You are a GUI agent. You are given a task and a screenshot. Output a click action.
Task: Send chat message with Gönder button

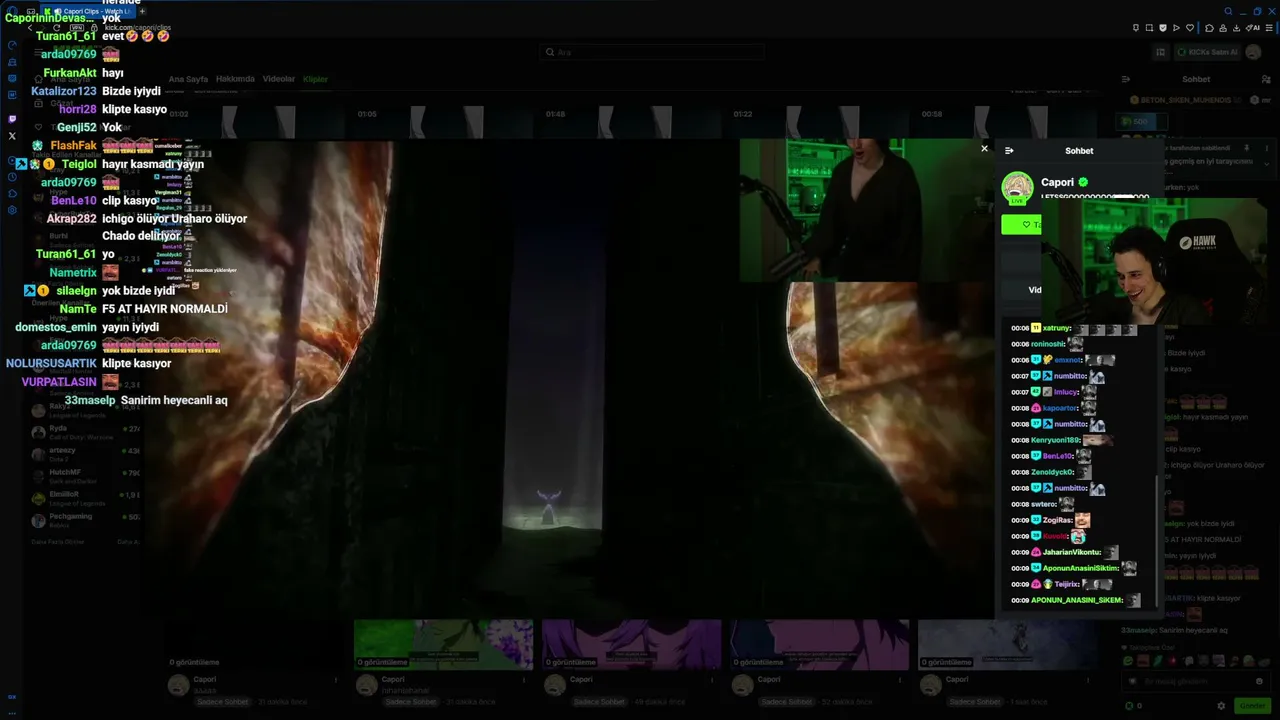coord(1253,706)
